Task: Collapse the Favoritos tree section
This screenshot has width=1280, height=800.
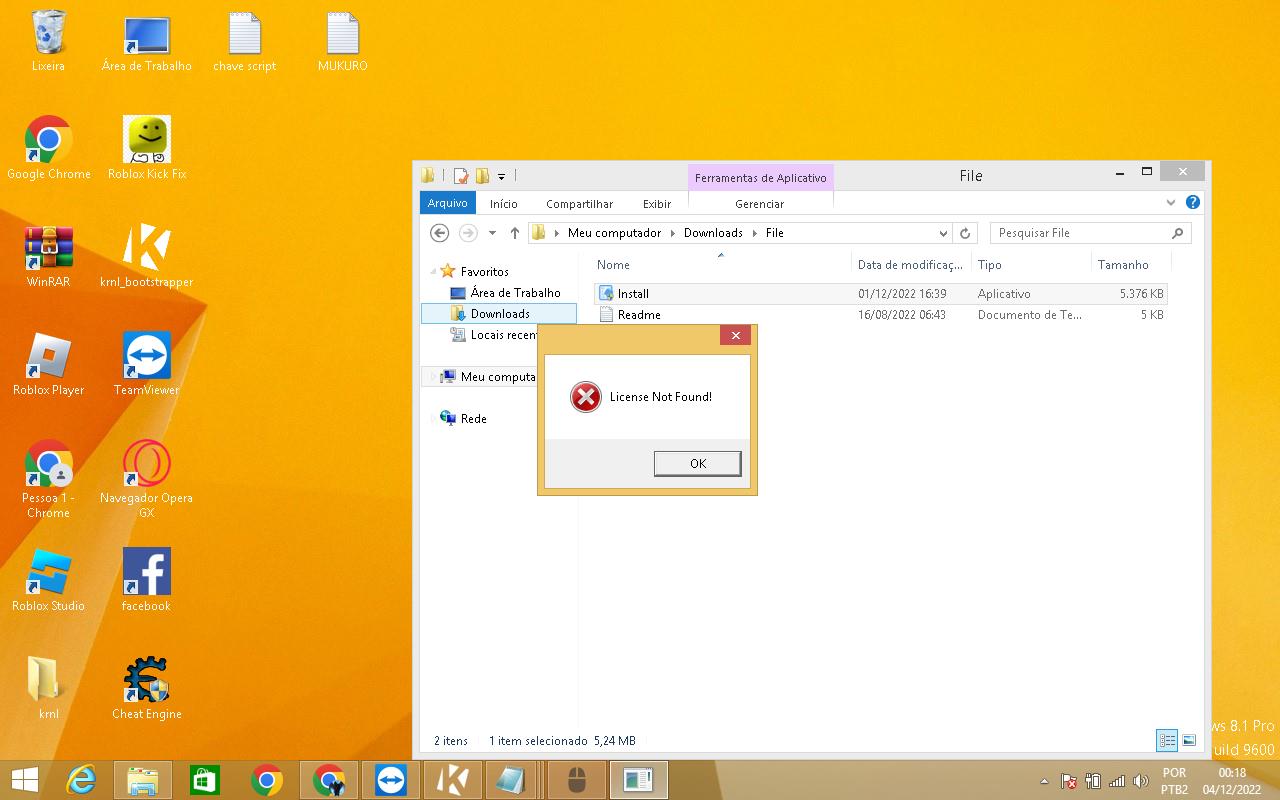Action: click(434, 272)
